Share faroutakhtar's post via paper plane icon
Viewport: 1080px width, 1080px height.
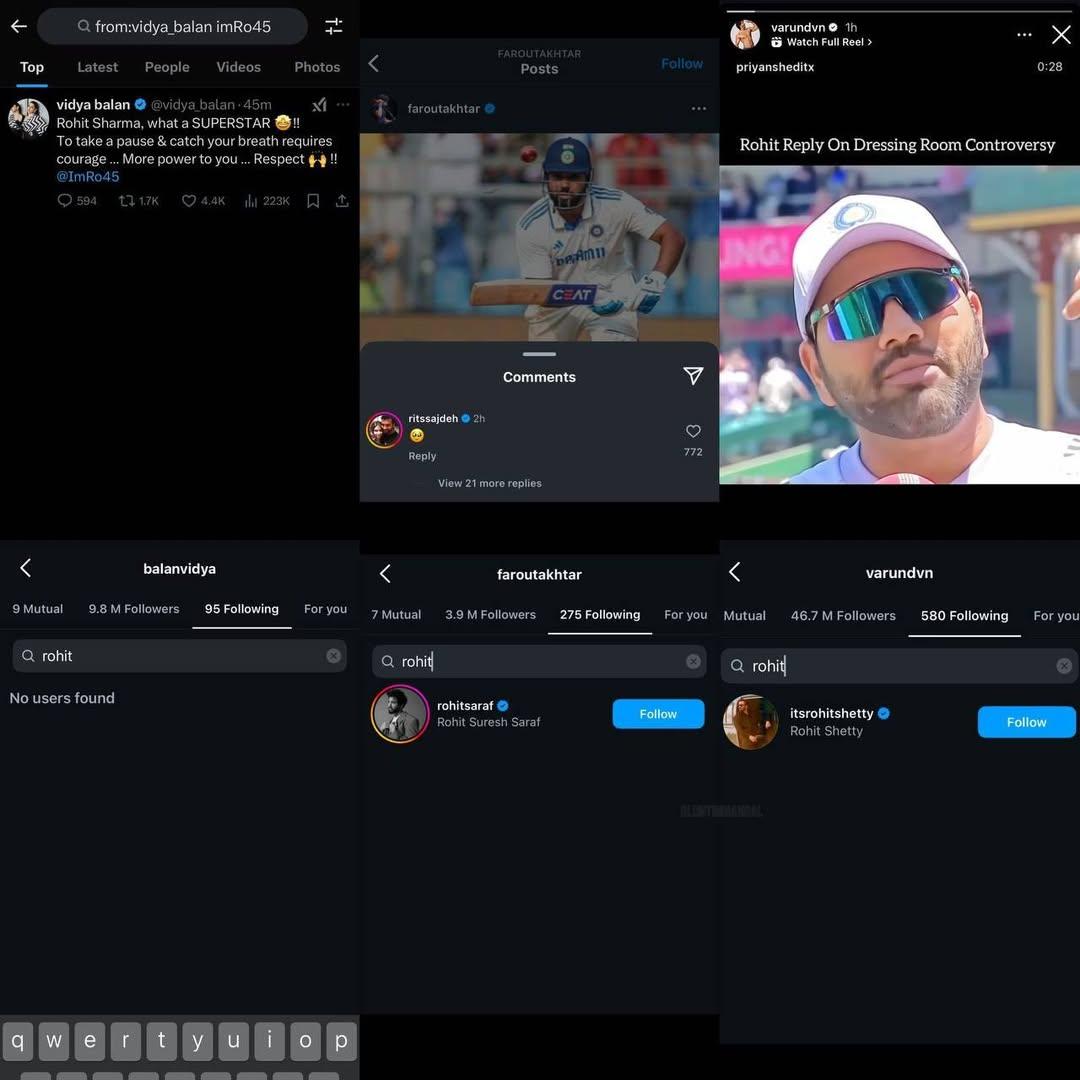(x=693, y=376)
